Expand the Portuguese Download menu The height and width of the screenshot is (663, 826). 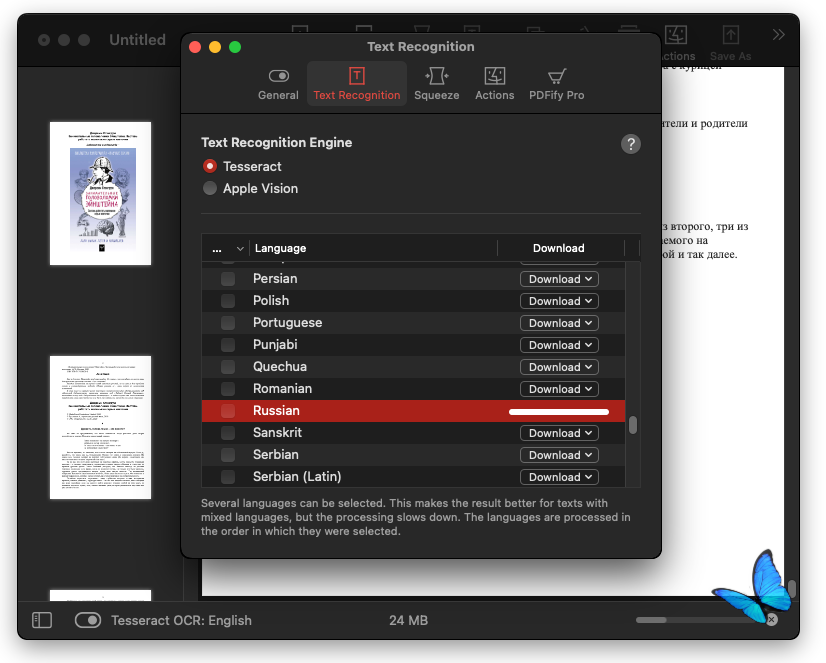[559, 323]
